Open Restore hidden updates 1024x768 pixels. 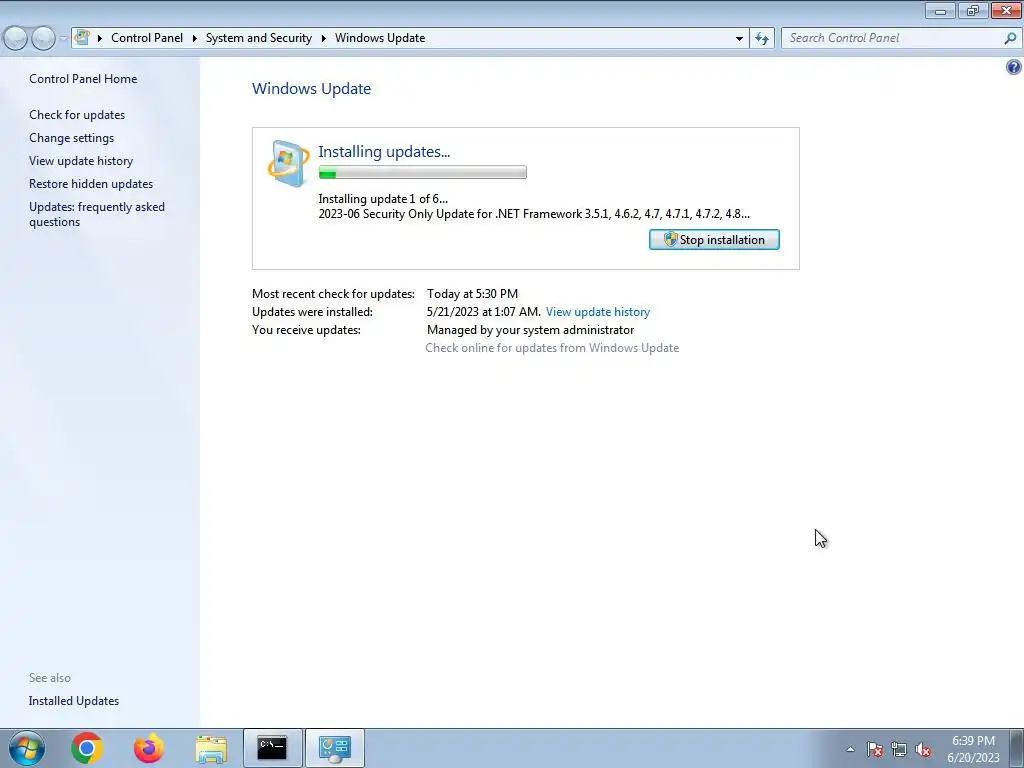[x=91, y=184]
